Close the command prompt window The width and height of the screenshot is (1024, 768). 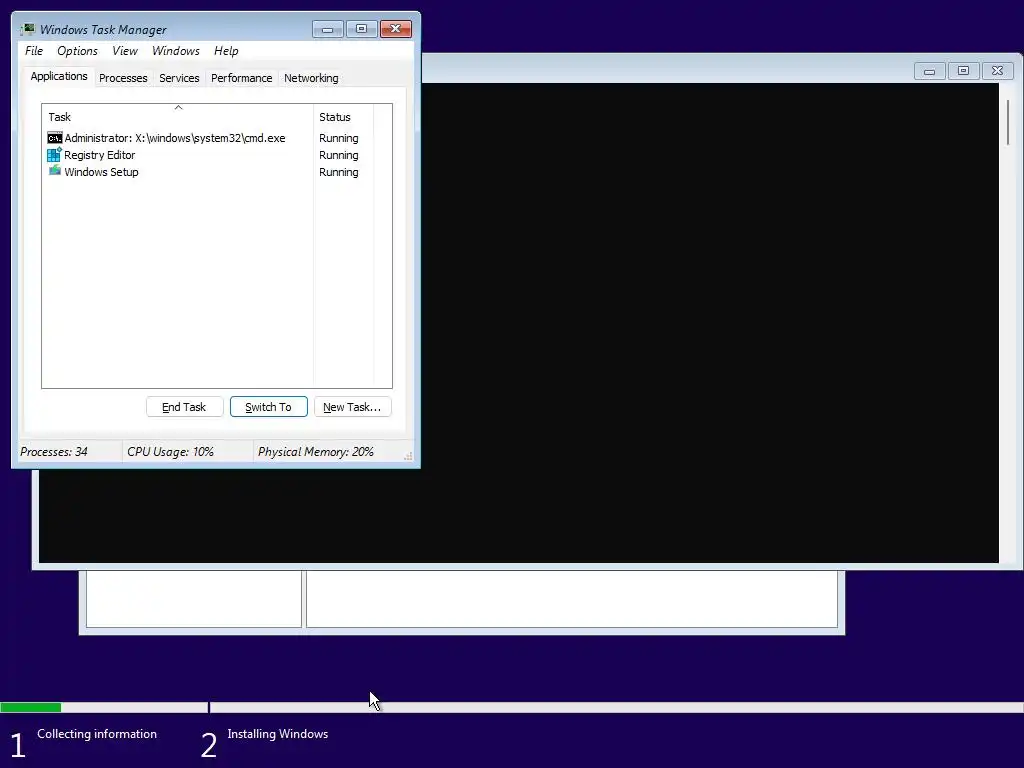pyautogui.click(x=997, y=71)
